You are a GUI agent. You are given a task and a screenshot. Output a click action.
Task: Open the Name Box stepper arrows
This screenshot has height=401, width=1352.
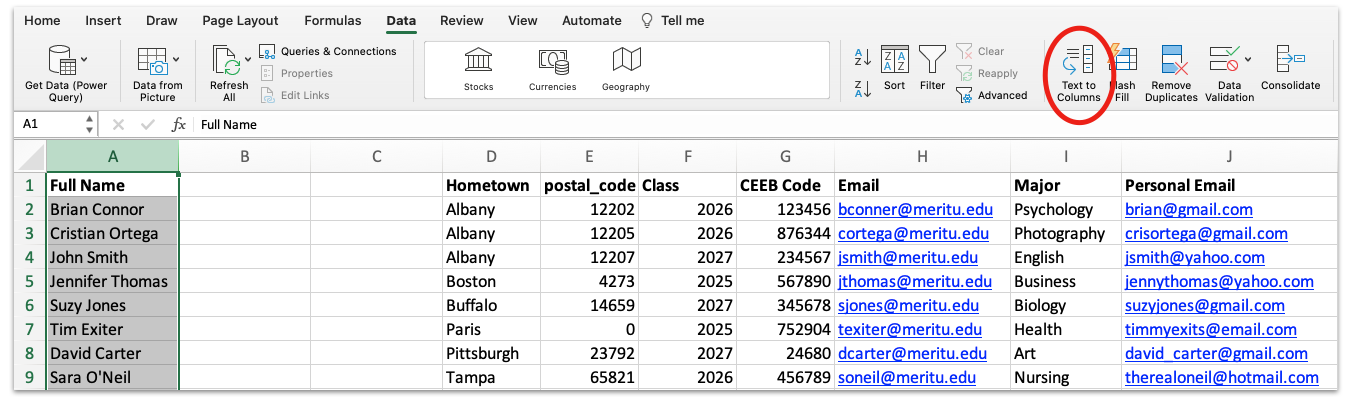click(x=90, y=125)
